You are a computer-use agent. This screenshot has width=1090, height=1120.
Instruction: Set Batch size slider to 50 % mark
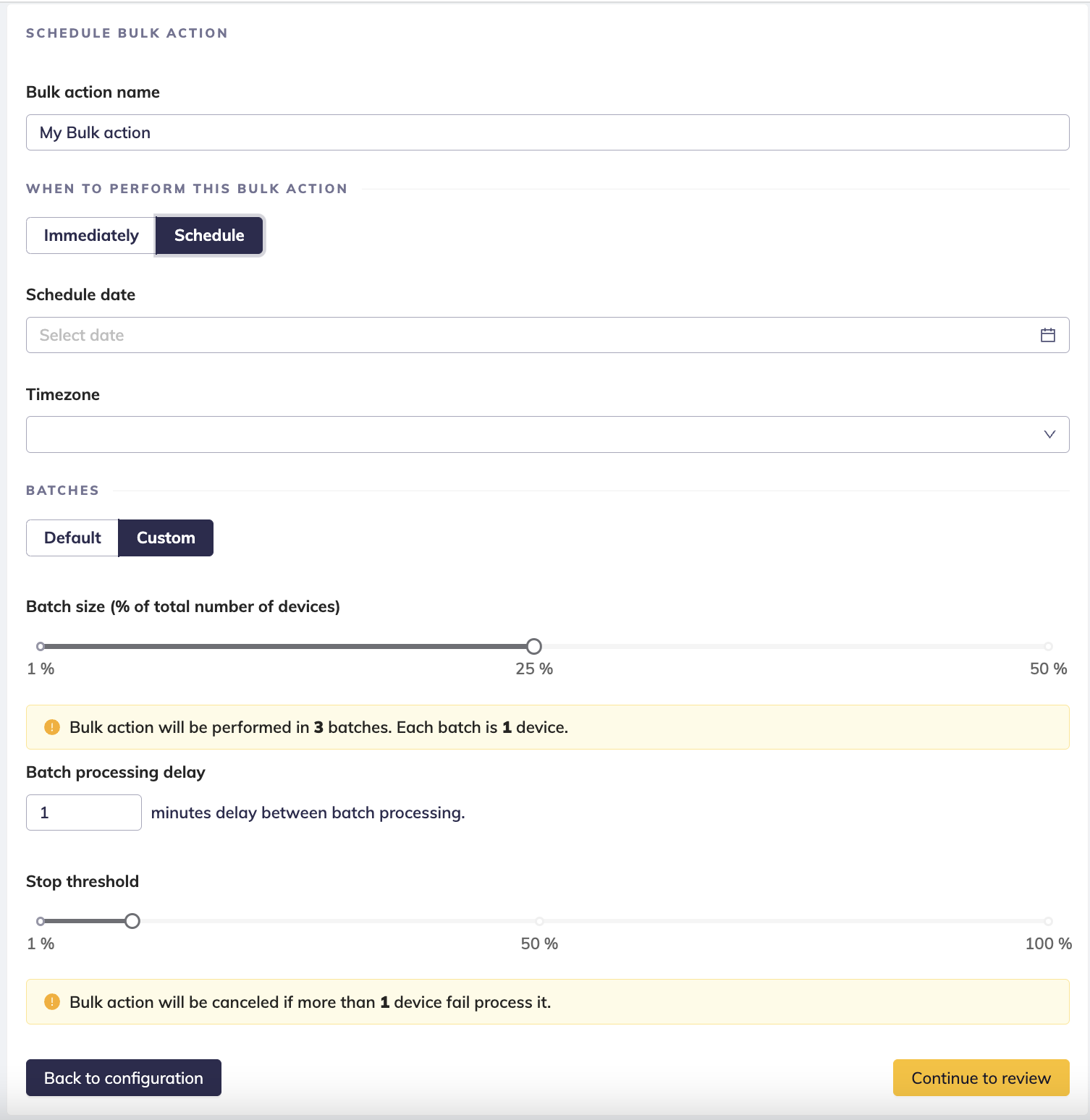[1048, 646]
